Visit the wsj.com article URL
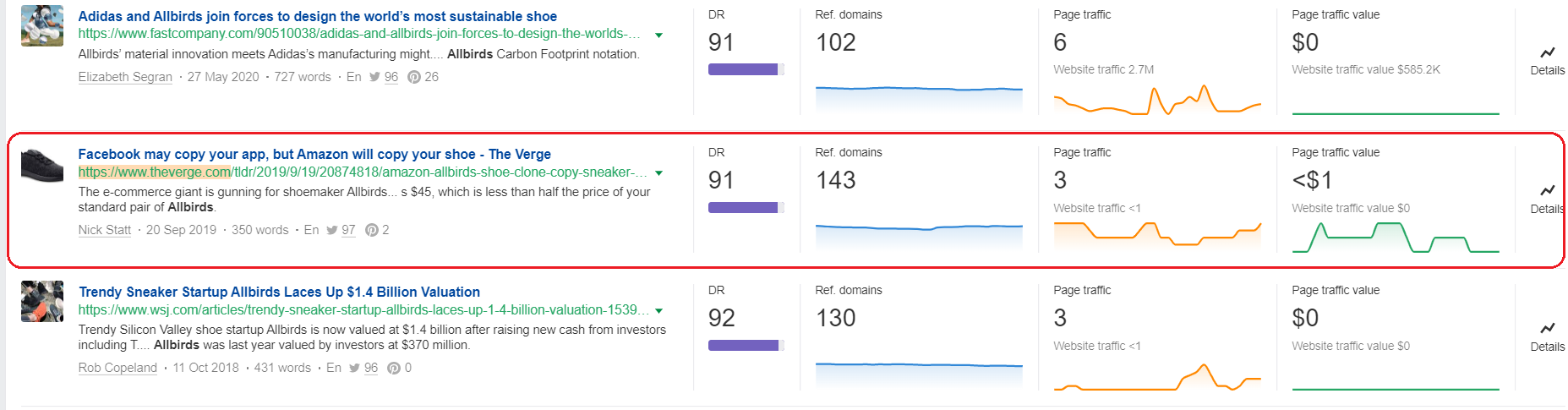Viewport: 1568px width, 410px height. (x=363, y=310)
